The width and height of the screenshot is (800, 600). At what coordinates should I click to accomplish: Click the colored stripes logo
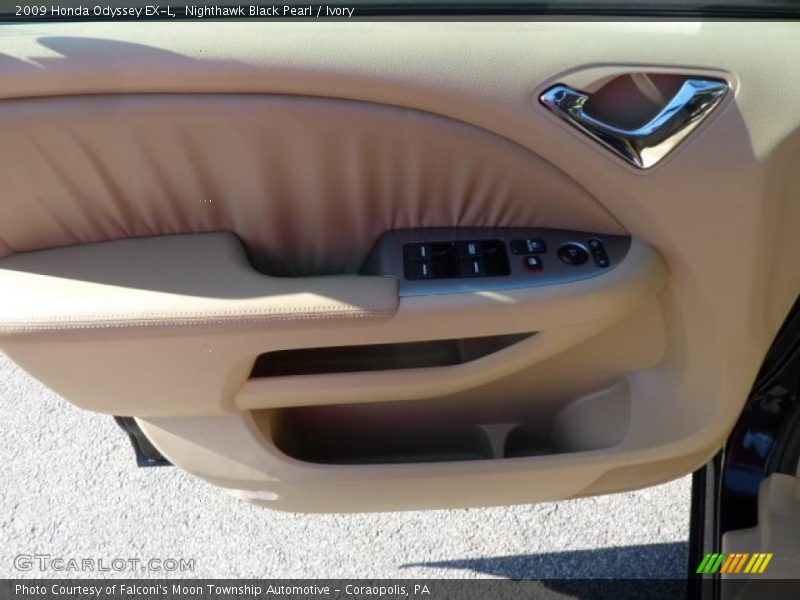(x=734, y=563)
